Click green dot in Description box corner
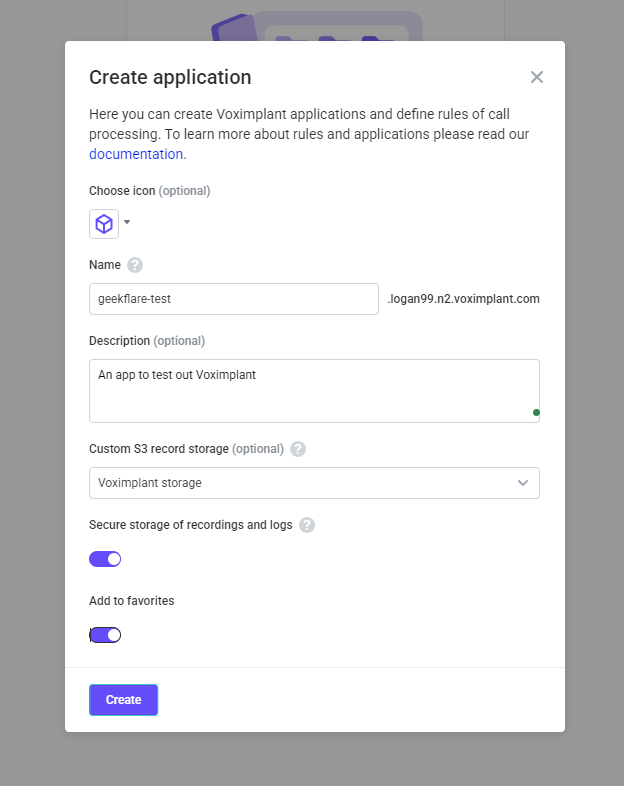 536,412
